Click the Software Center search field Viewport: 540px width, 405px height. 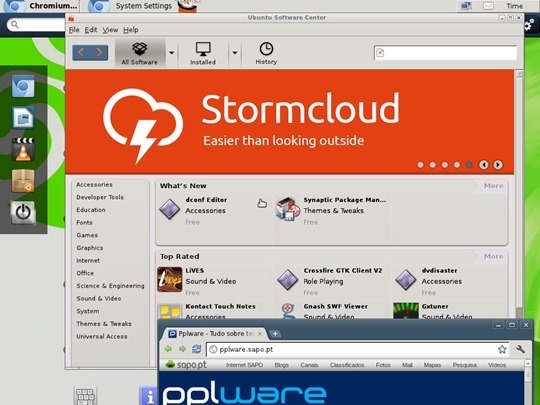coord(445,53)
